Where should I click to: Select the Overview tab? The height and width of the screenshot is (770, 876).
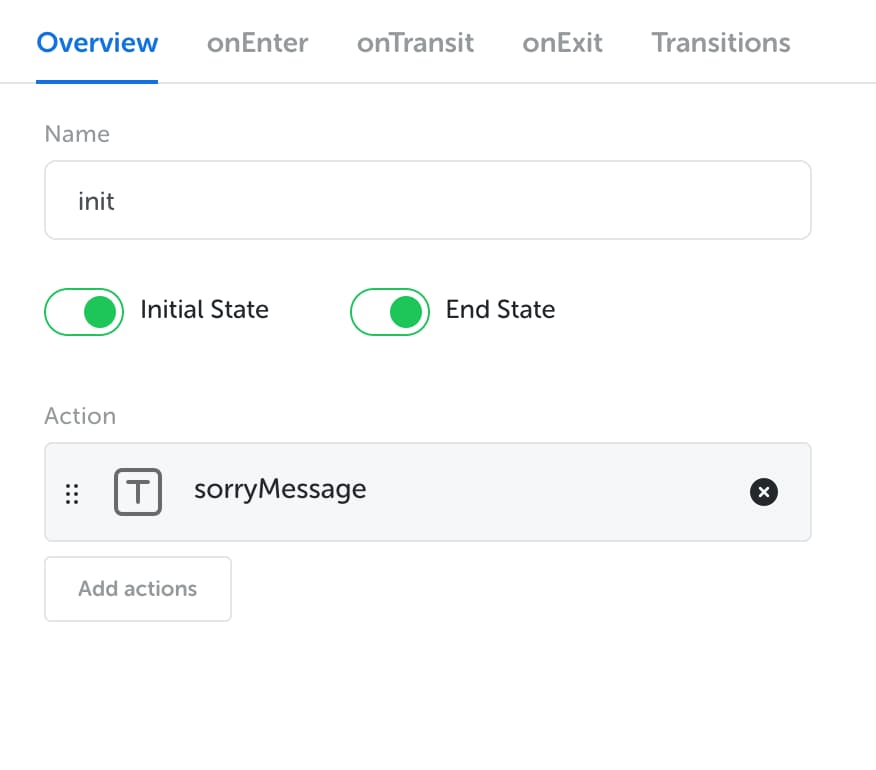[97, 43]
